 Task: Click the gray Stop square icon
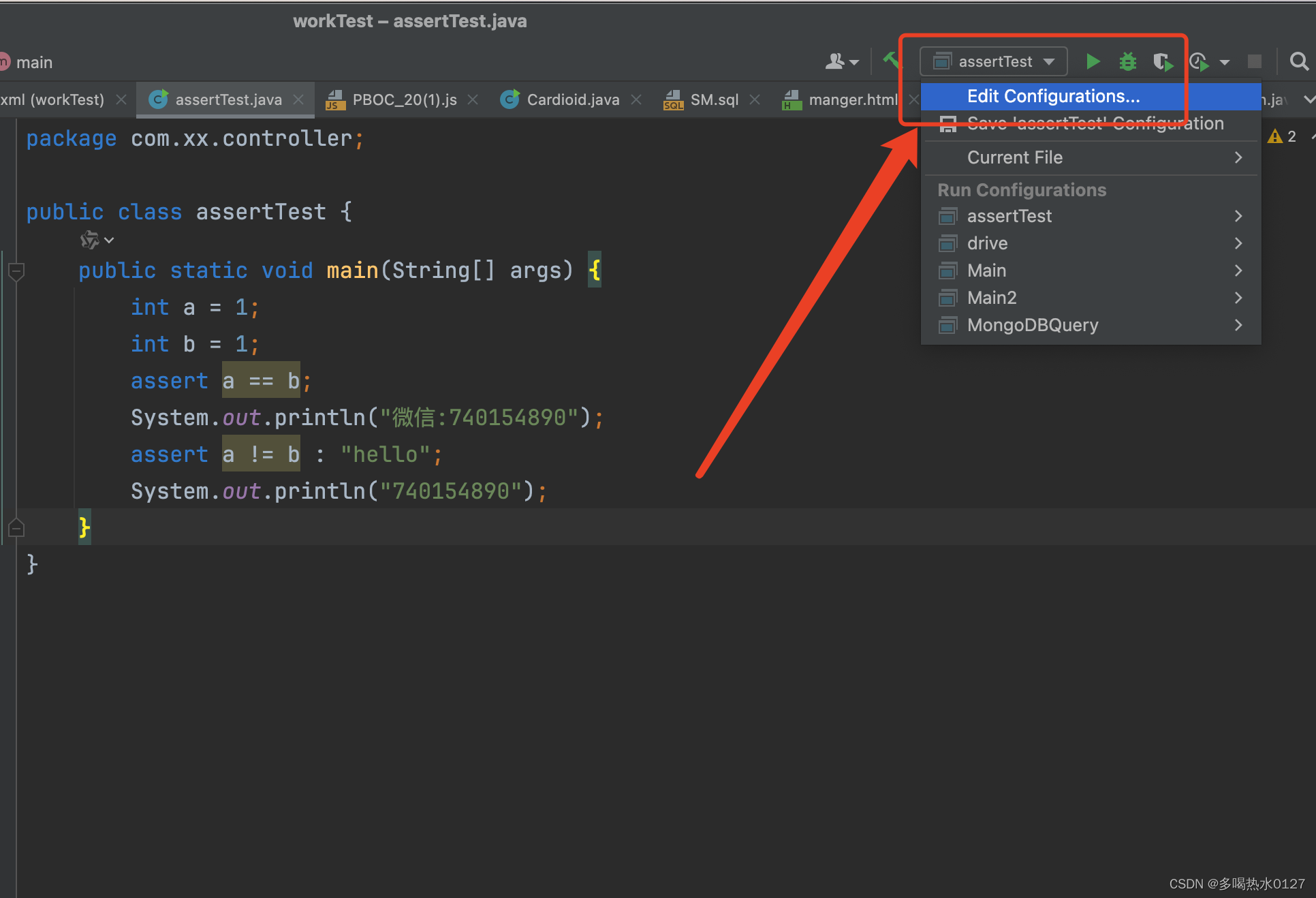click(x=1254, y=62)
